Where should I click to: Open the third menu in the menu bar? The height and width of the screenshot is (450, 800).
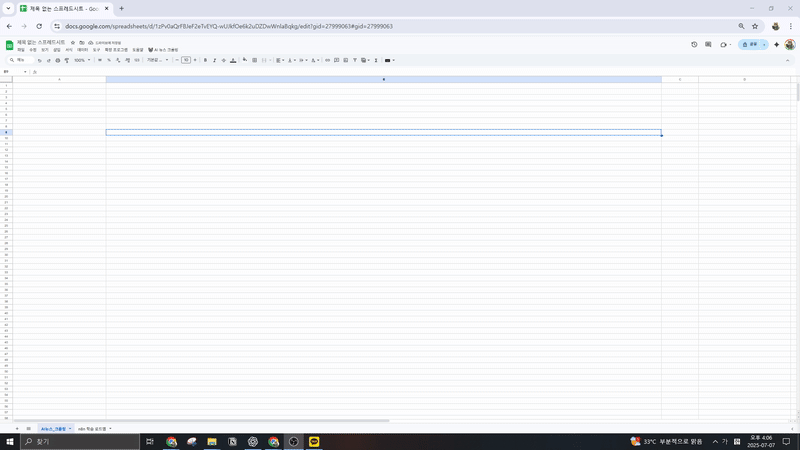(45, 50)
